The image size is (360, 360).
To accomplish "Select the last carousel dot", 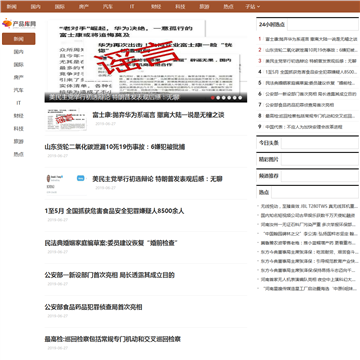I will (240, 98).
